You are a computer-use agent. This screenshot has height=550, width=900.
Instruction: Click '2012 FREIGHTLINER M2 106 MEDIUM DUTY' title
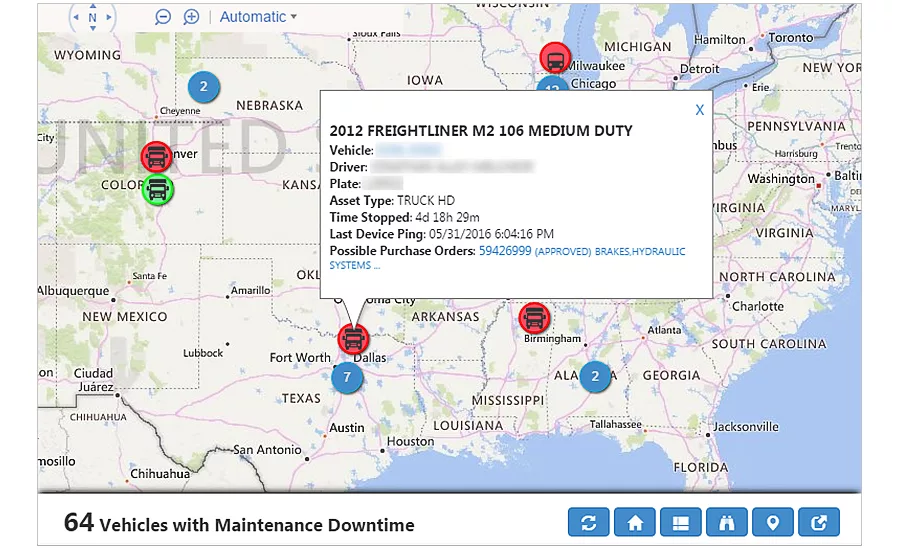tap(481, 131)
